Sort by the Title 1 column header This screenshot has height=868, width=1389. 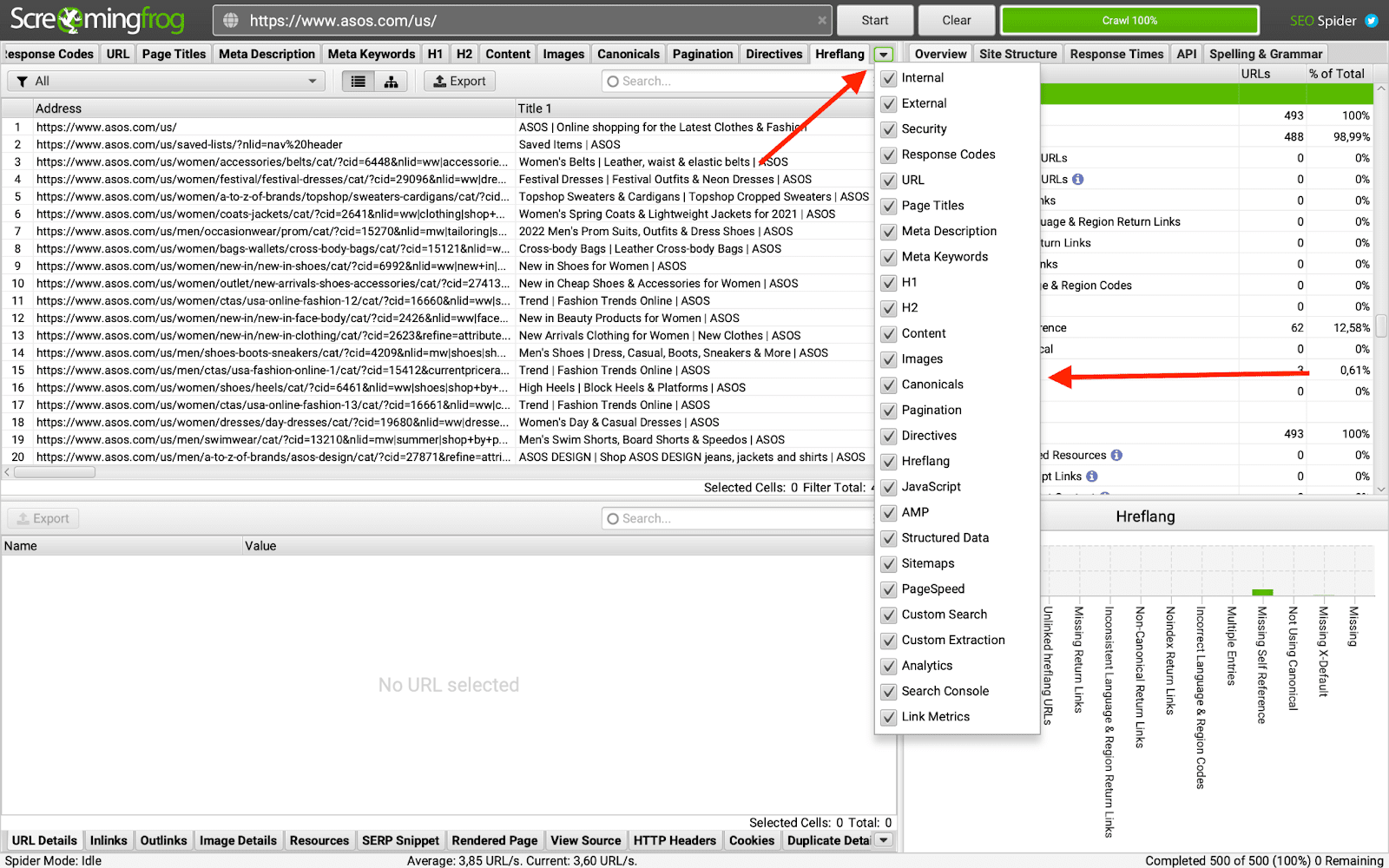694,108
